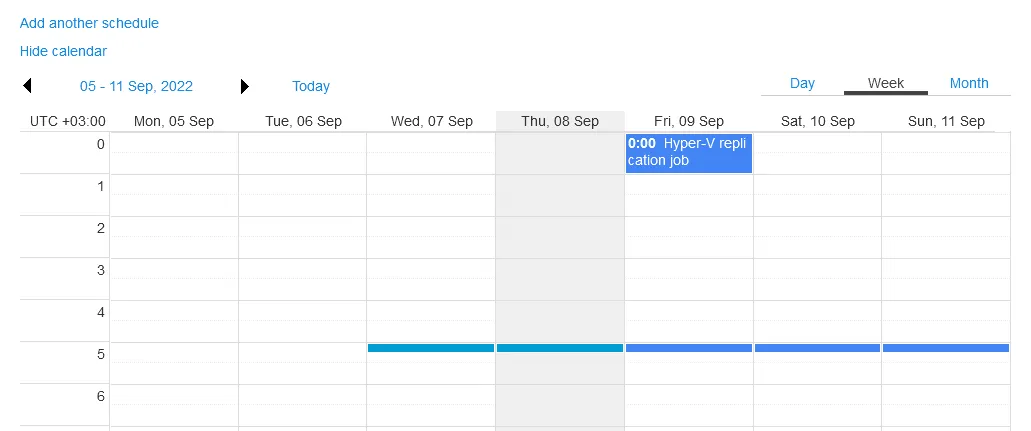Screen dimensions: 1031x431
Task: Select the Saturday 5:00 schedule bar
Action: 817,348
